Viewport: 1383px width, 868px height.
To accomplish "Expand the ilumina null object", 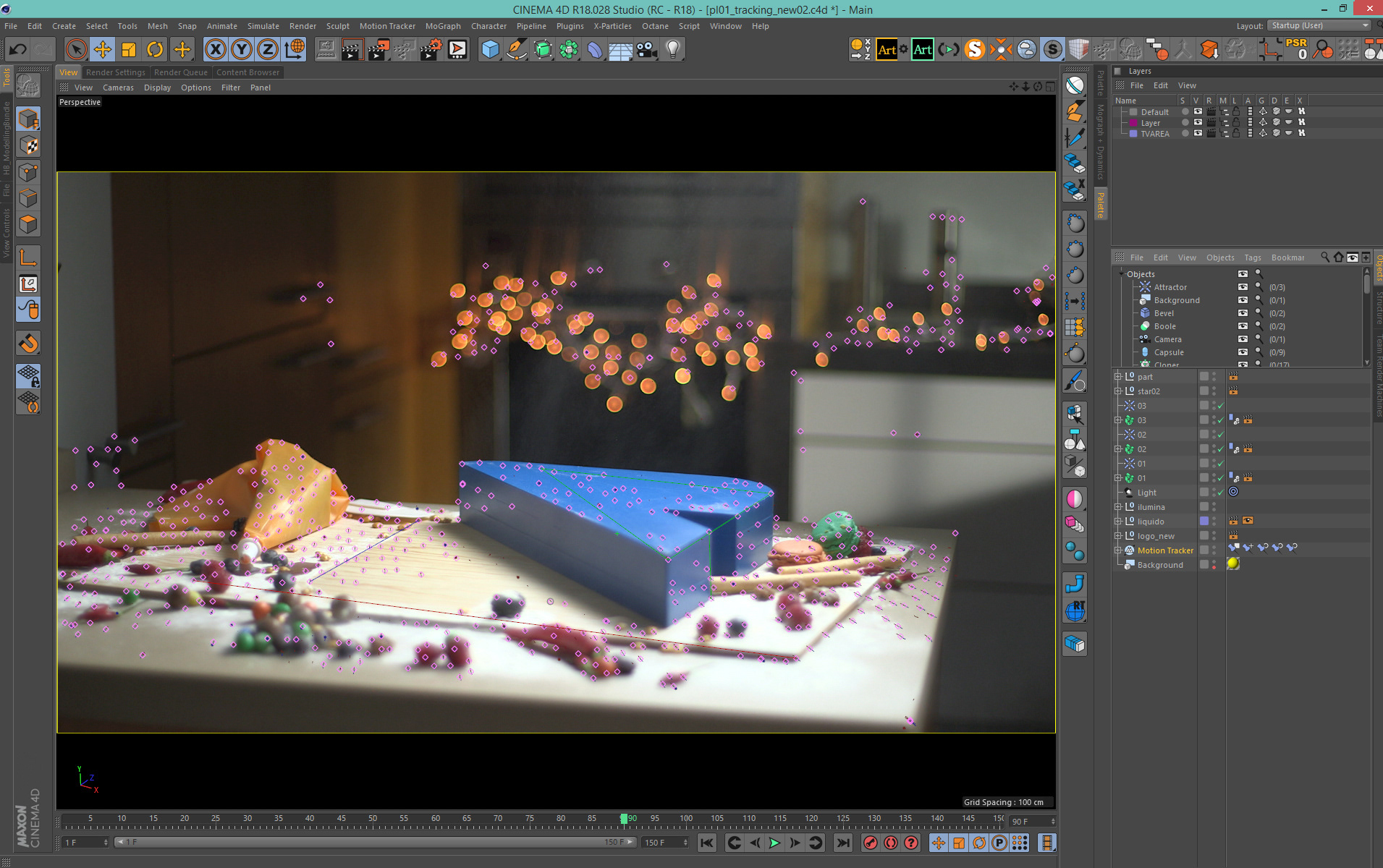I will click(x=1118, y=507).
